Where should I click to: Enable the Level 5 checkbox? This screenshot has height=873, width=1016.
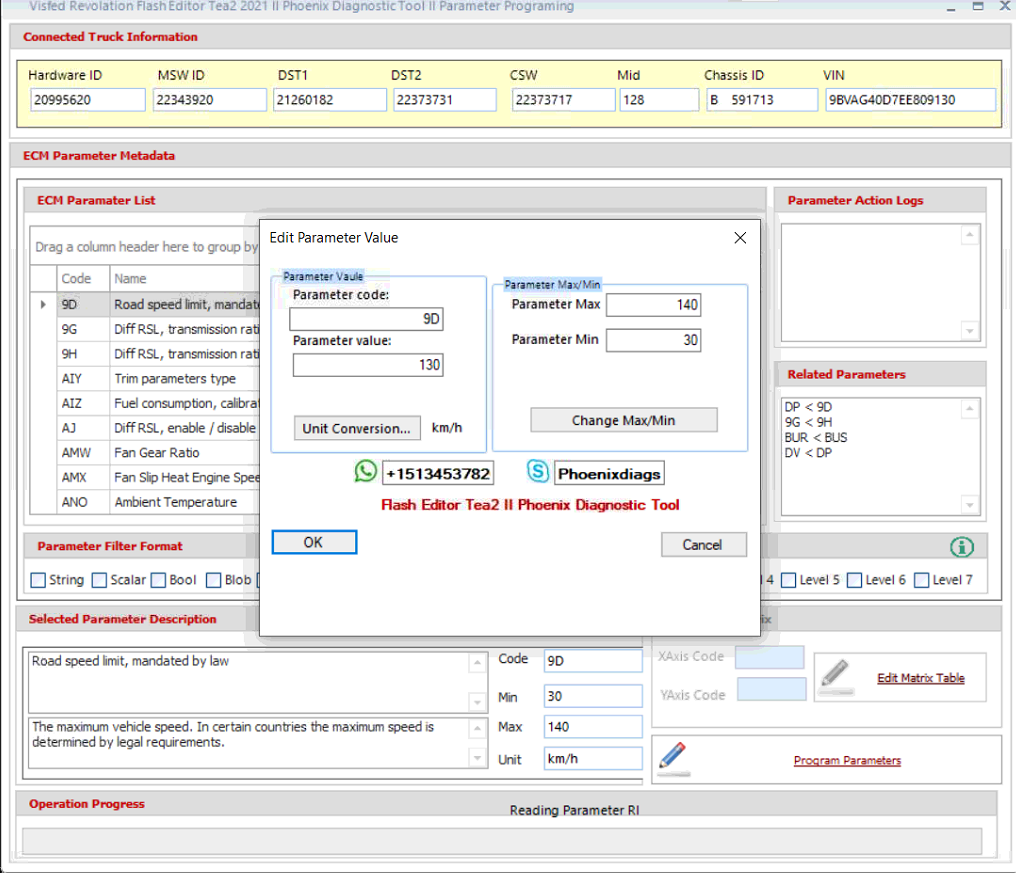(x=789, y=580)
